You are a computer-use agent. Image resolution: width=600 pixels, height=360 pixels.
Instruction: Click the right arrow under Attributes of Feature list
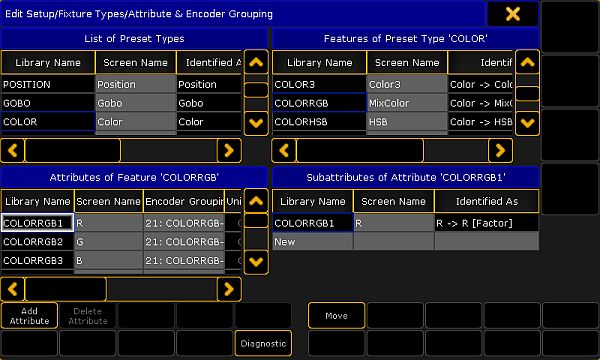point(229,289)
